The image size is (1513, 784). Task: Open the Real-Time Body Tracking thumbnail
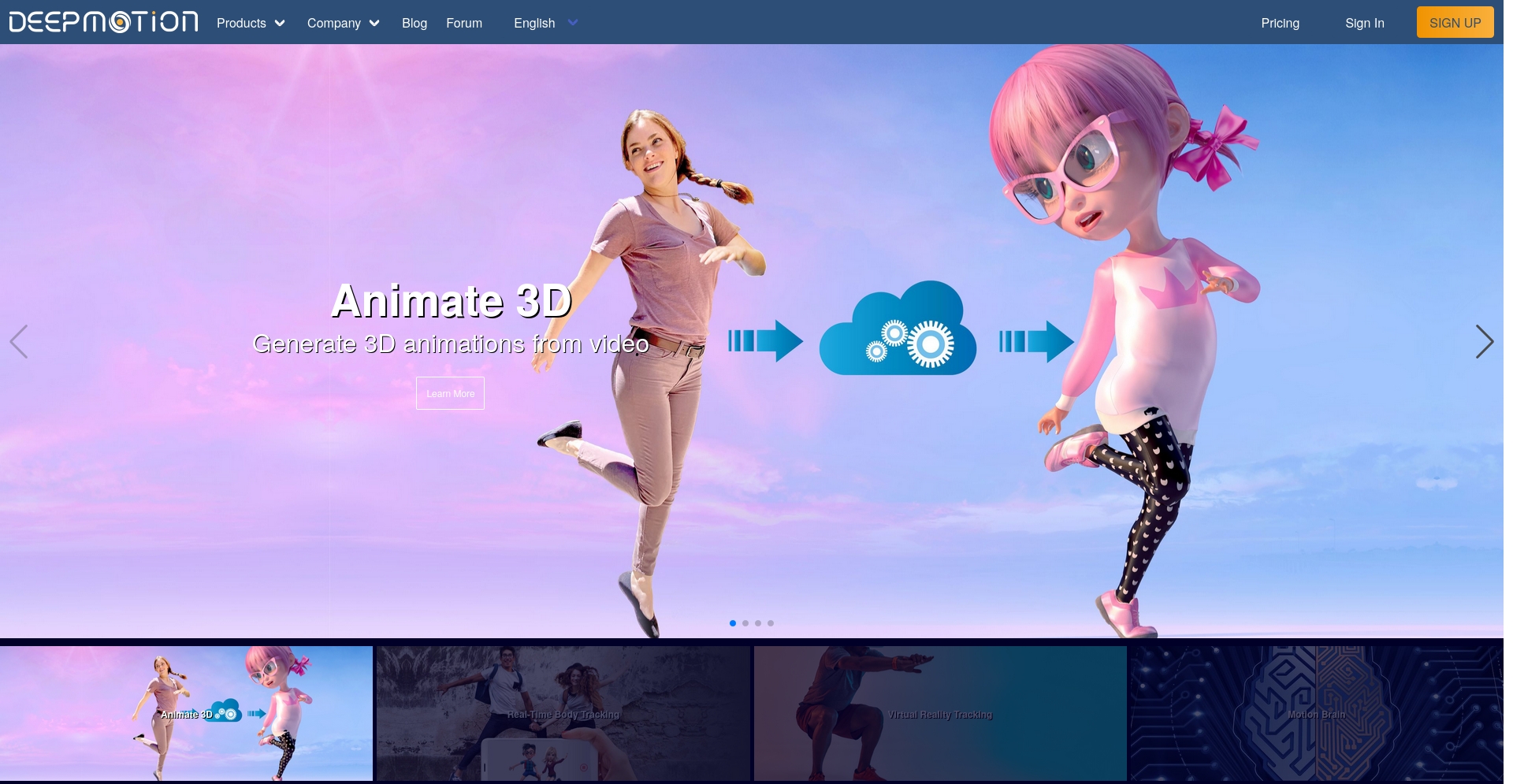click(563, 713)
